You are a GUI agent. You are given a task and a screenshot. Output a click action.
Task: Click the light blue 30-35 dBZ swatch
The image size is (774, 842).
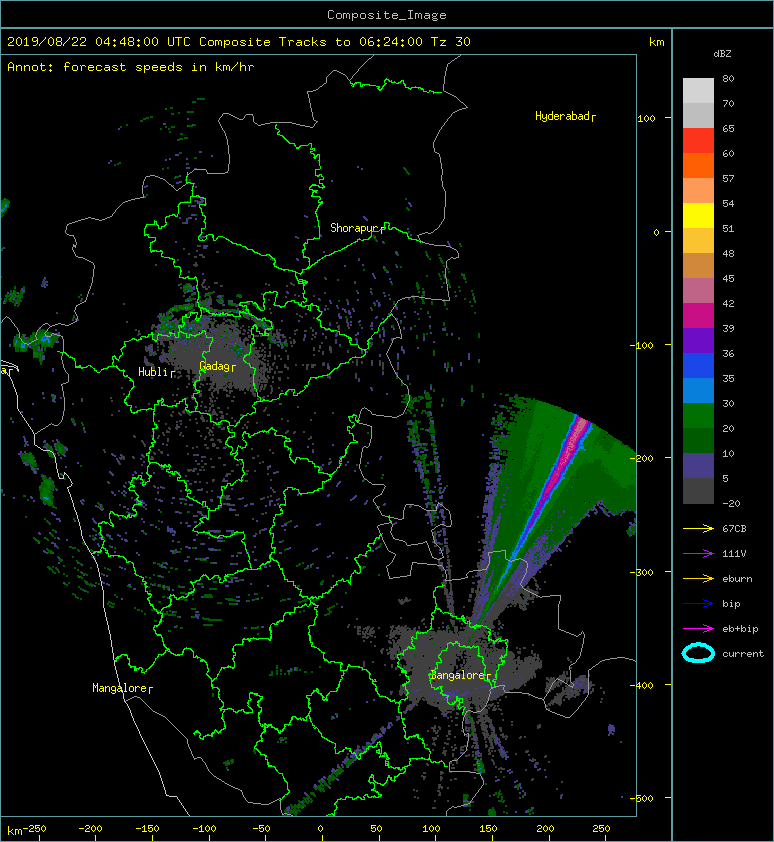click(x=698, y=390)
